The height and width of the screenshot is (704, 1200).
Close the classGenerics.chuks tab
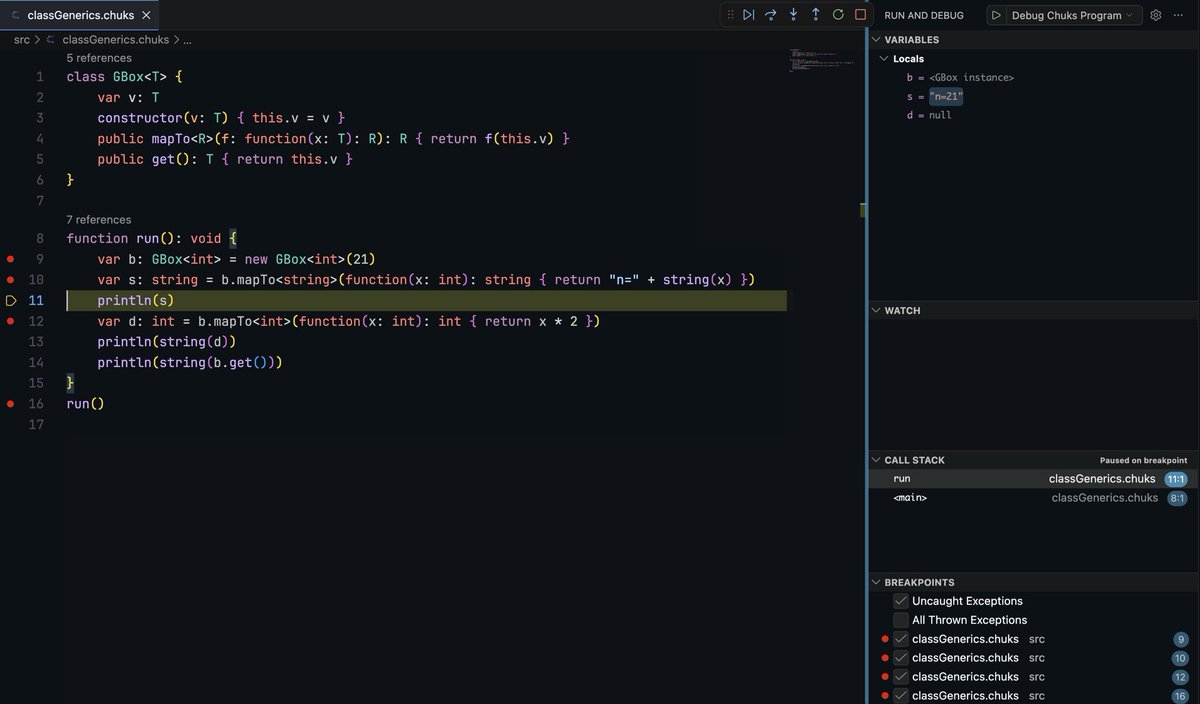[x=146, y=15]
